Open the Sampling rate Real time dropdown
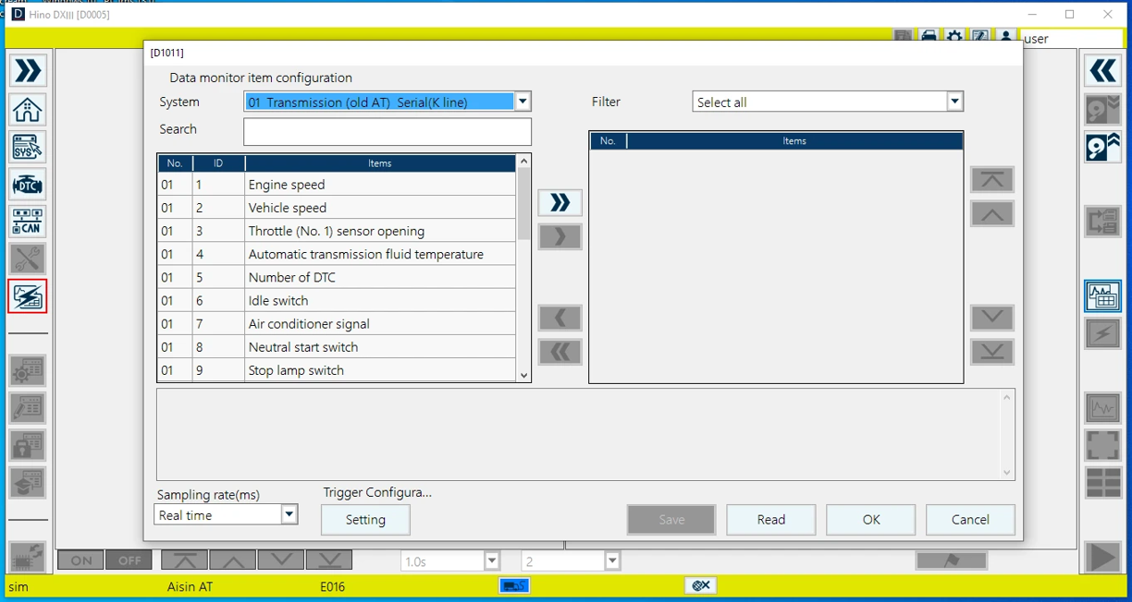 point(289,515)
